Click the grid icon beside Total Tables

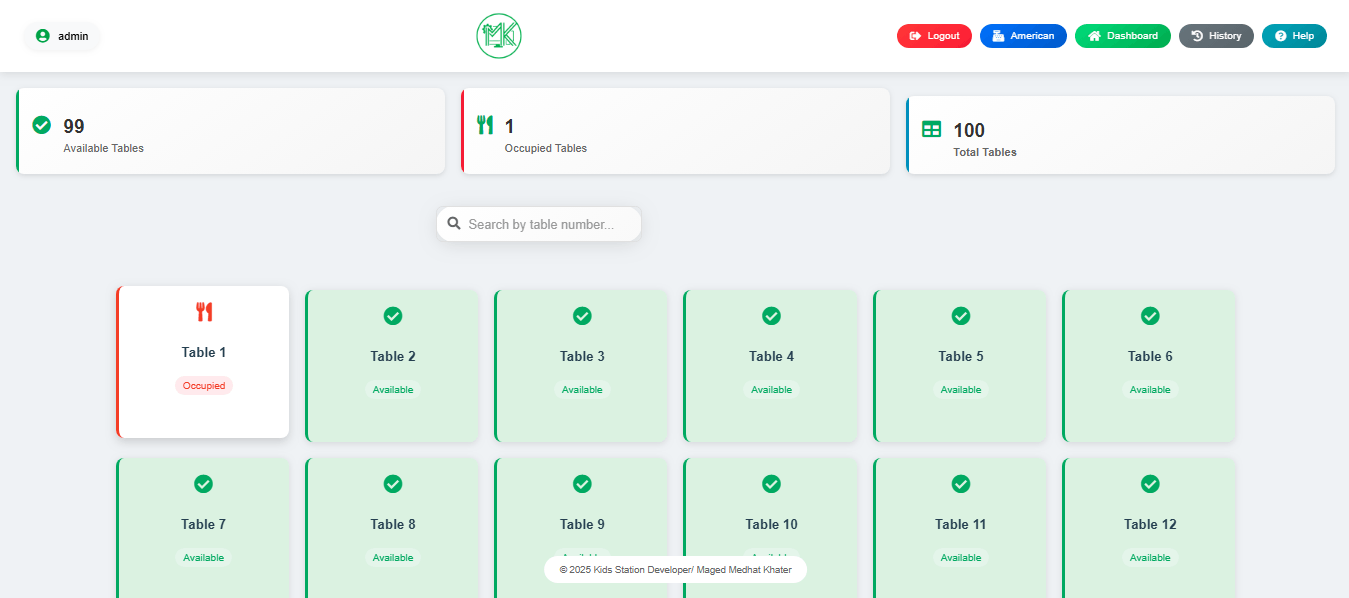tap(931, 129)
